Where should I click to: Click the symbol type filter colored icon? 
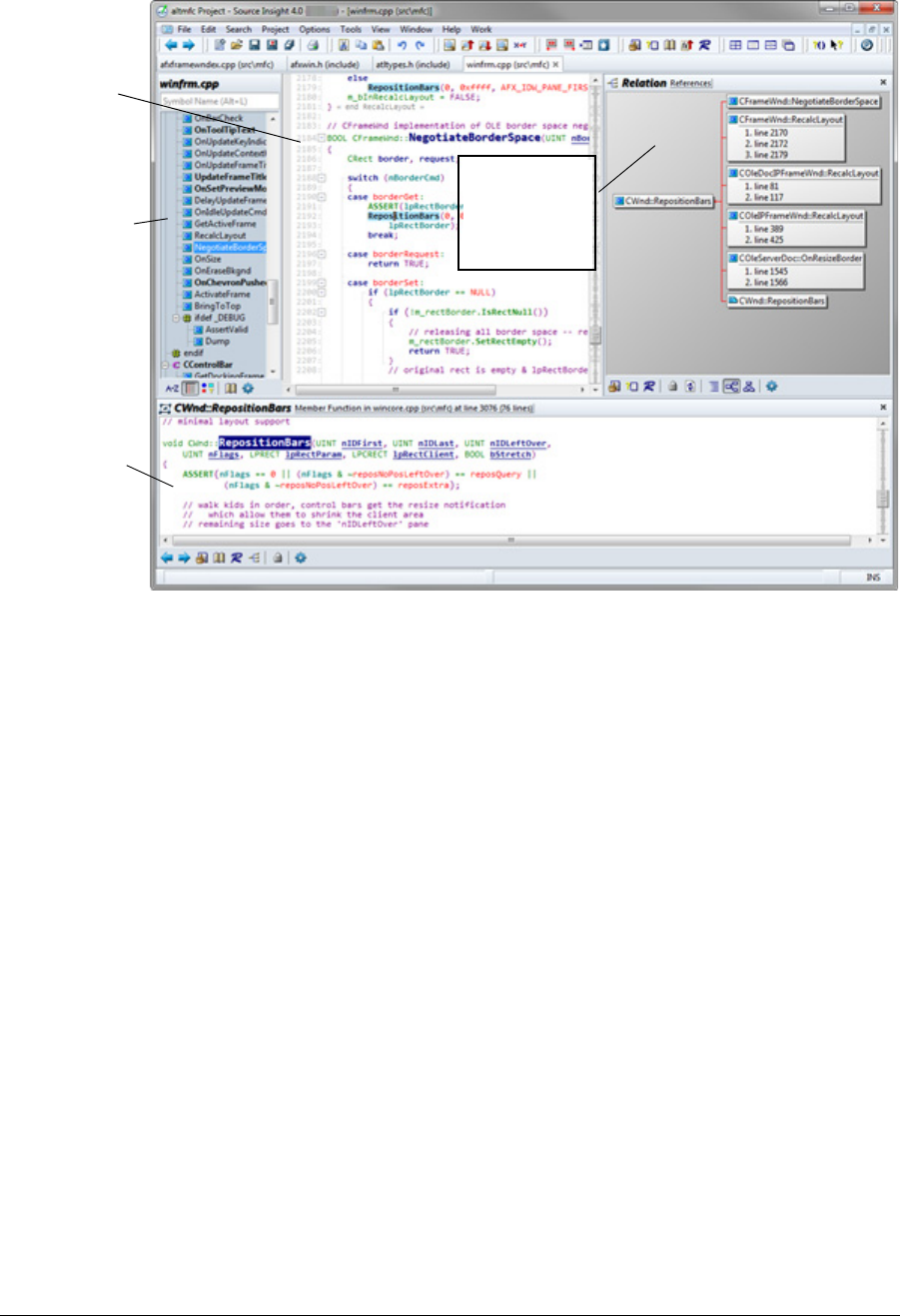[x=208, y=388]
